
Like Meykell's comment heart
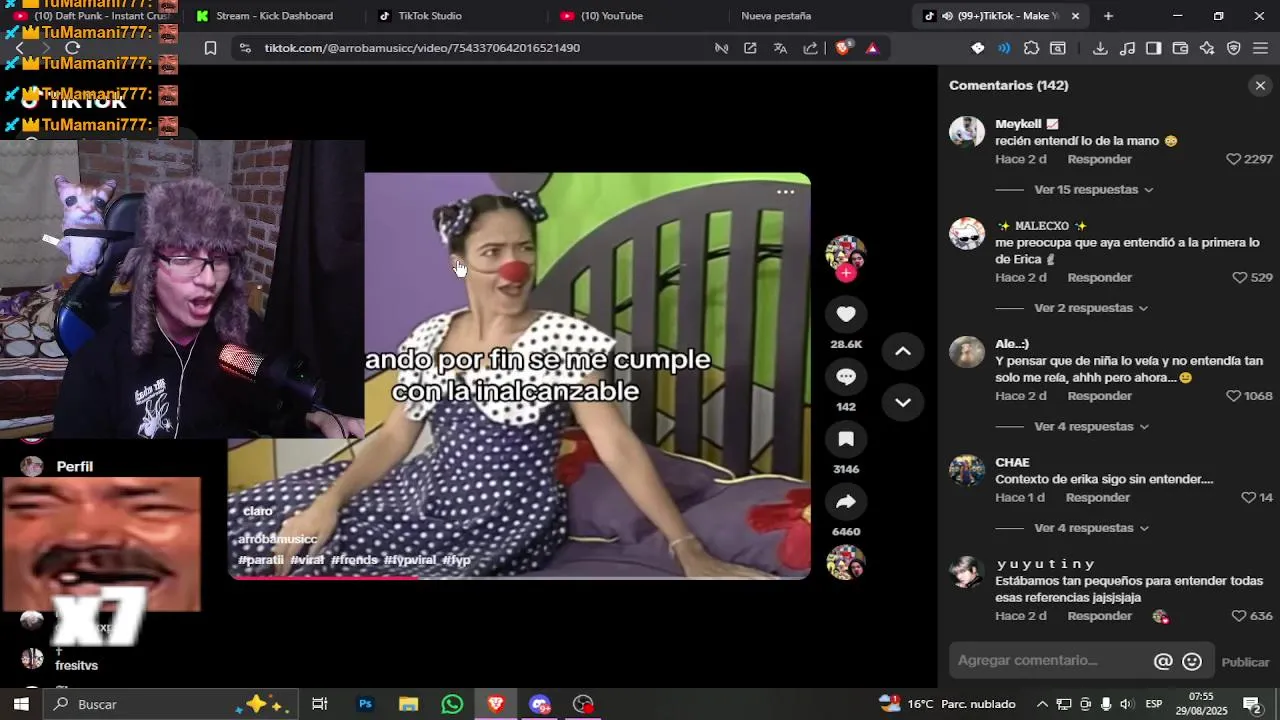tap(1233, 159)
